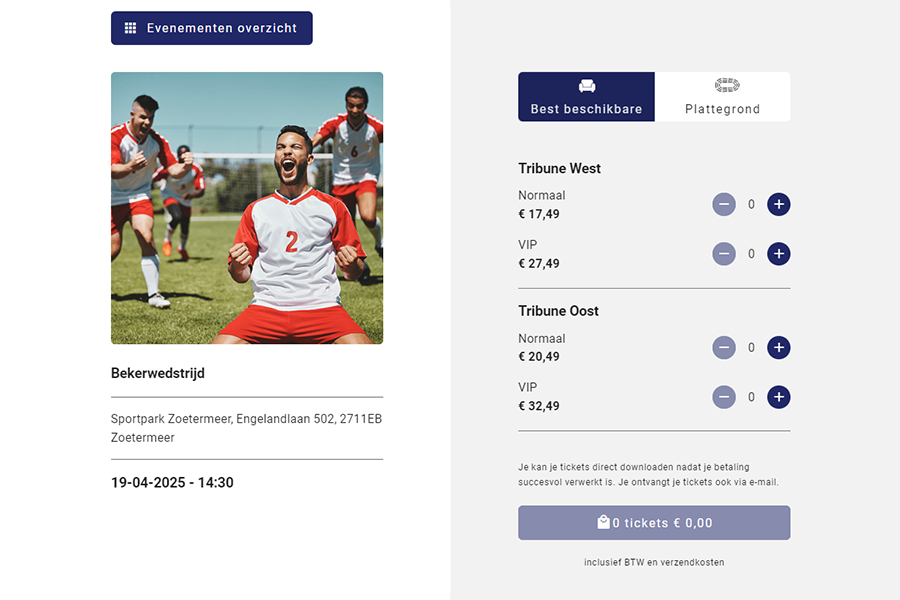Add one Tribune West VIP ticket

pyautogui.click(x=778, y=254)
